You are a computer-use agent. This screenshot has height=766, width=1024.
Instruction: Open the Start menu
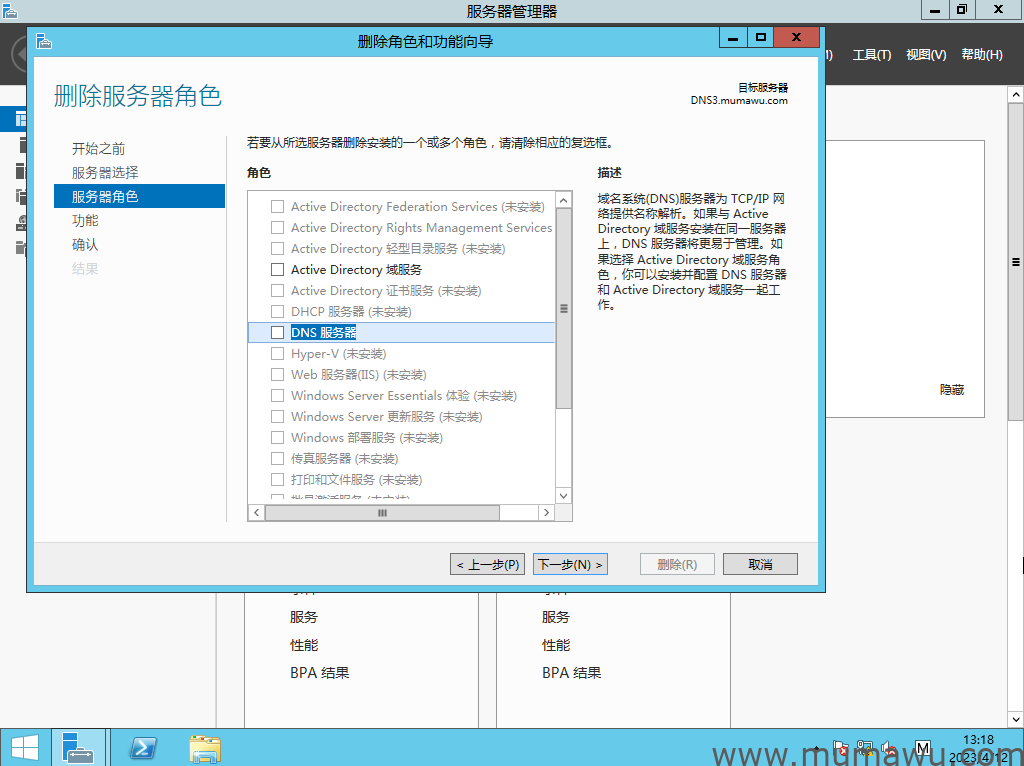tap(25, 747)
